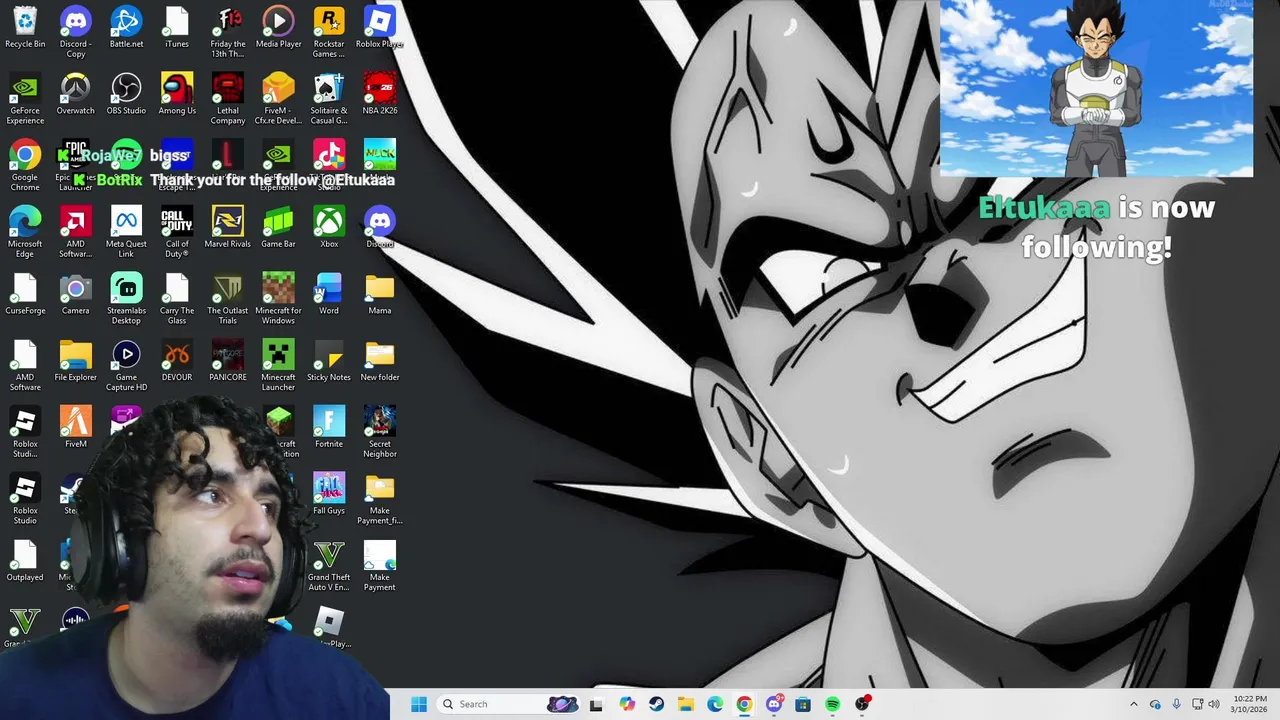The width and height of the screenshot is (1280, 720).
Task: Select the Outplayed desktop icon
Action: 25,561
